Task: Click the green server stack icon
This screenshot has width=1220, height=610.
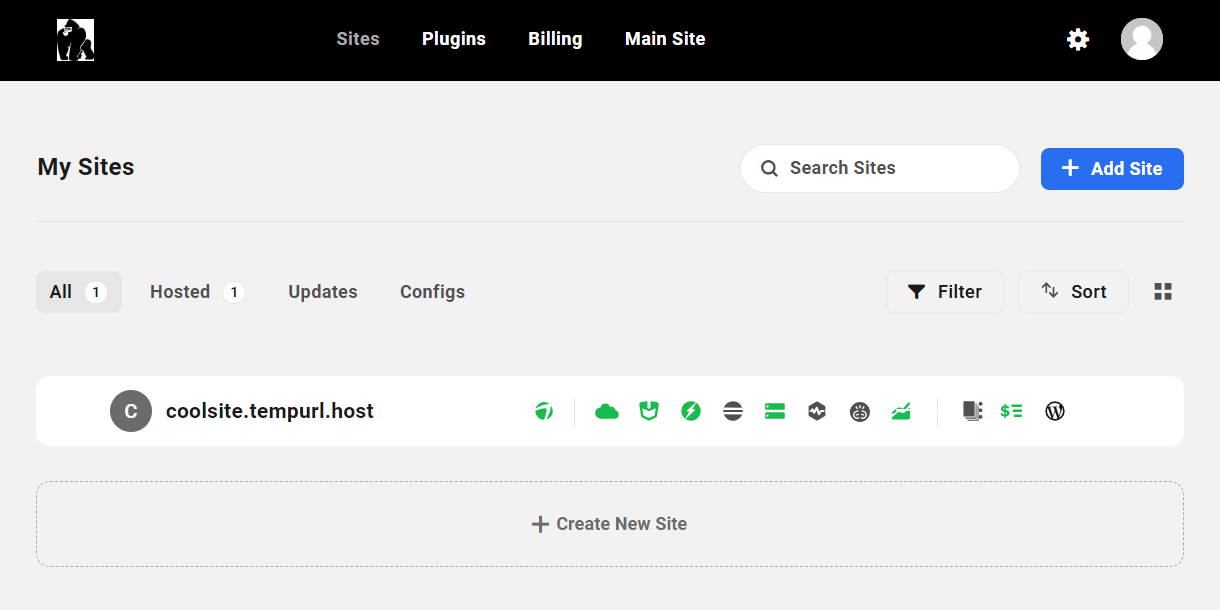Action: [775, 411]
